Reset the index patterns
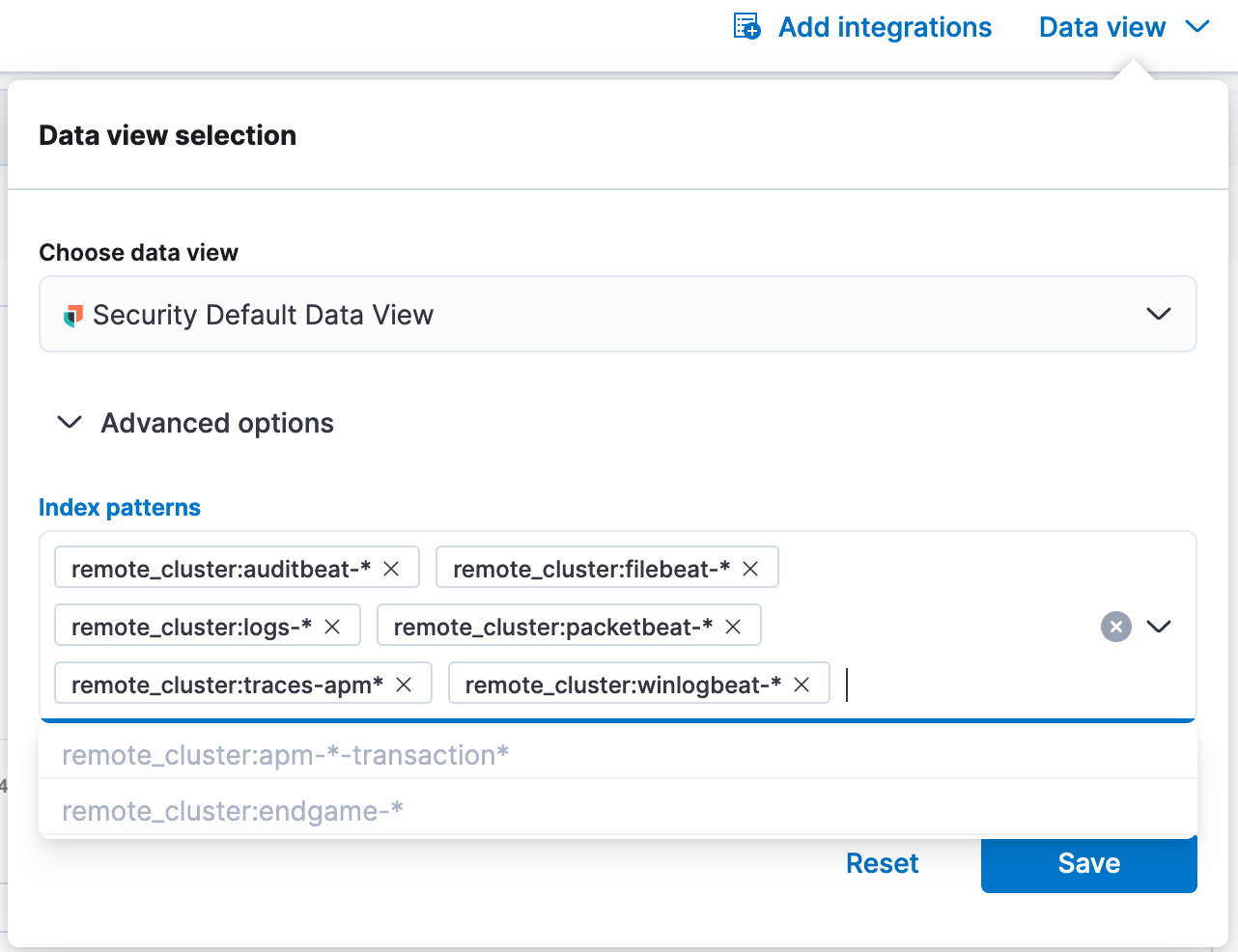This screenshot has width=1238, height=952. tap(882, 863)
